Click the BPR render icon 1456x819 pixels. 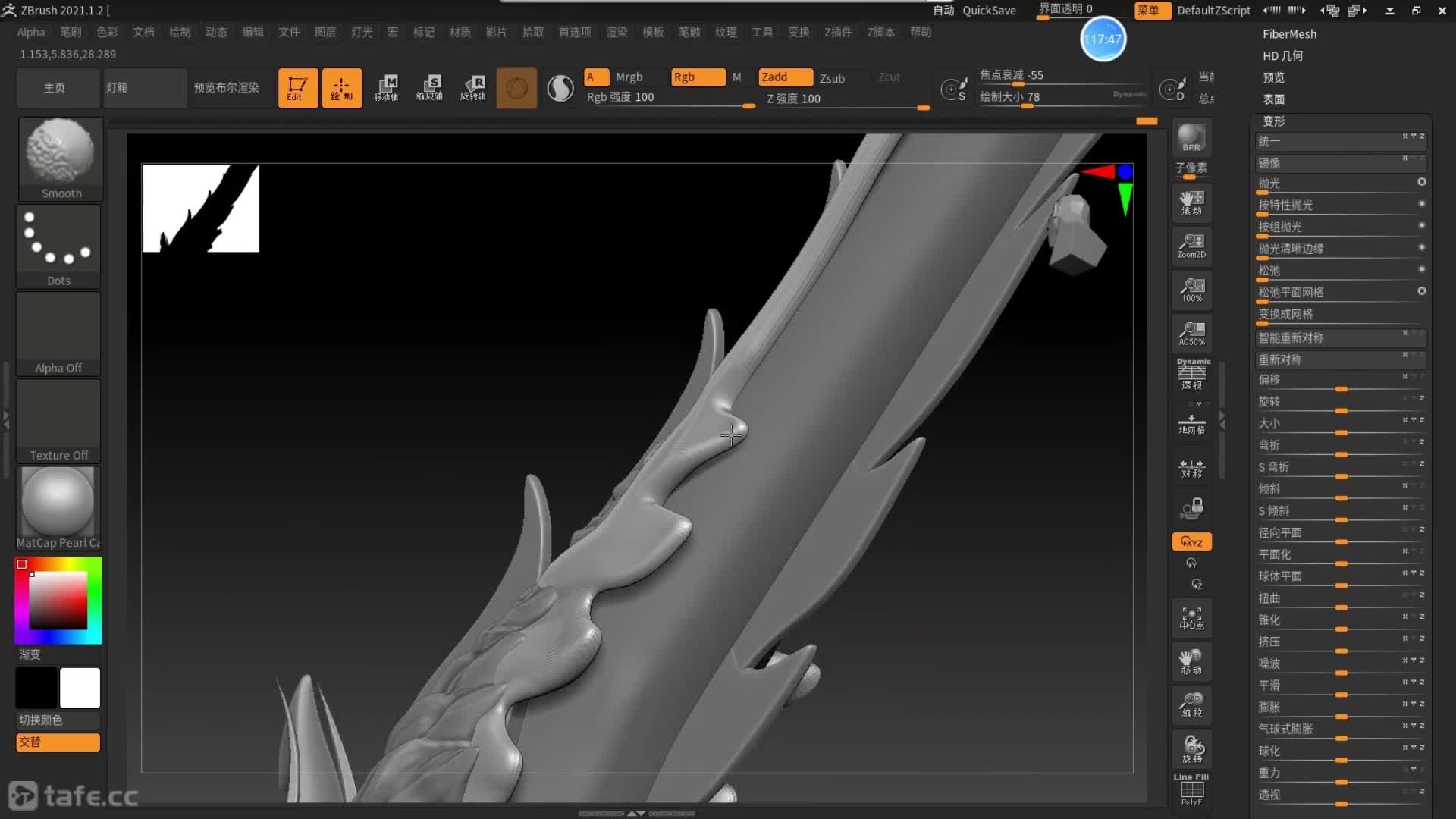(1191, 137)
